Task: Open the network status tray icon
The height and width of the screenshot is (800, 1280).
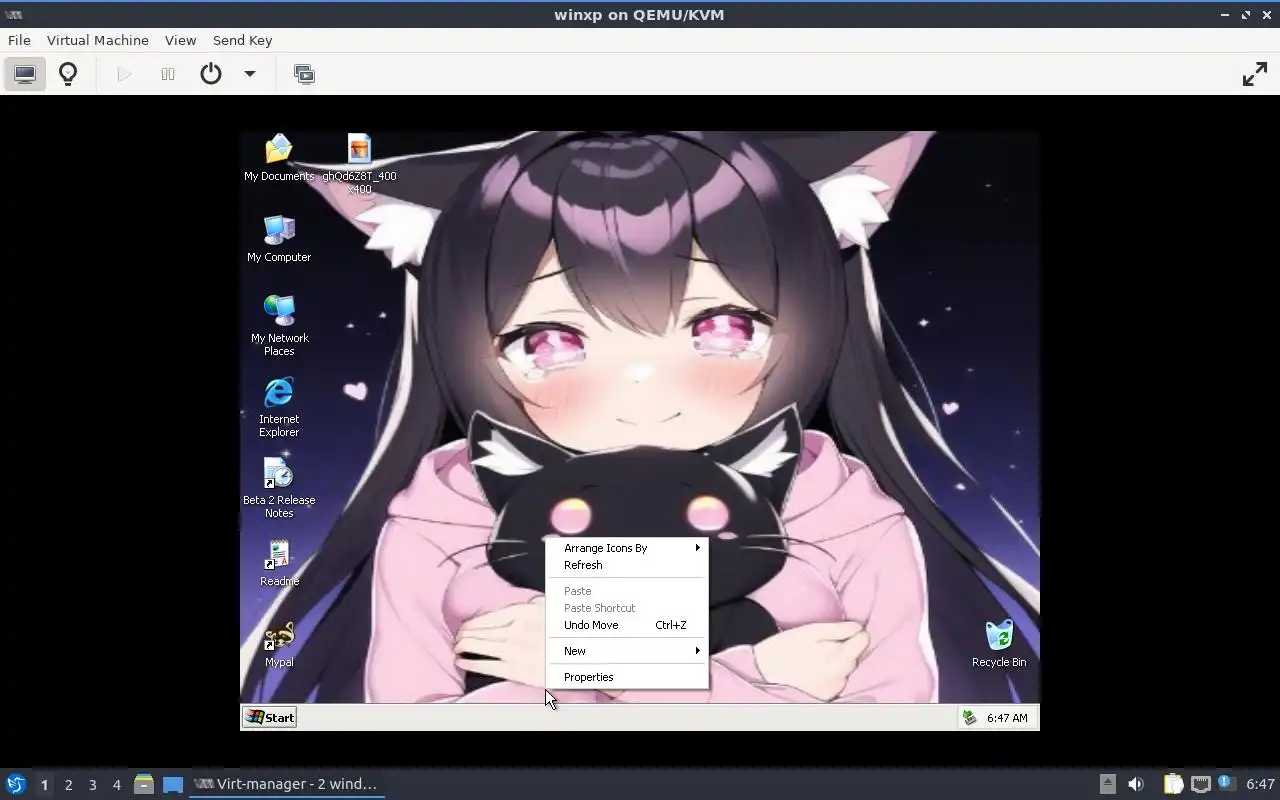Action: pos(1201,784)
